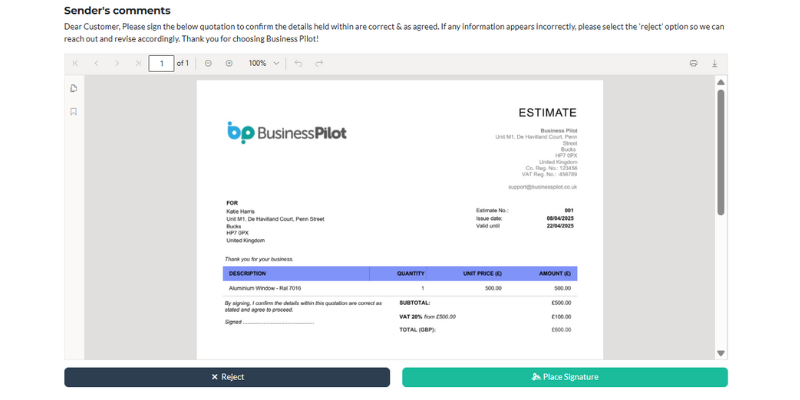Click the scroll down arrow of viewer
Viewport: 800px width, 400px height.
point(720,353)
